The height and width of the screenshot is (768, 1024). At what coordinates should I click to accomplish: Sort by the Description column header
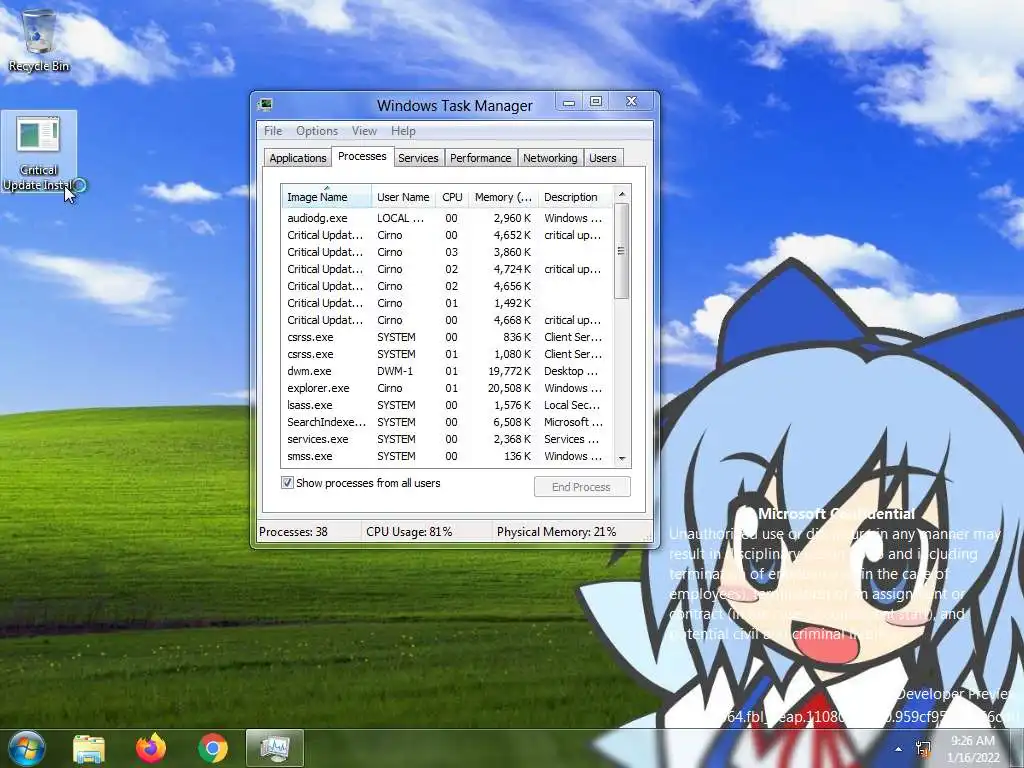click(575, 197)
